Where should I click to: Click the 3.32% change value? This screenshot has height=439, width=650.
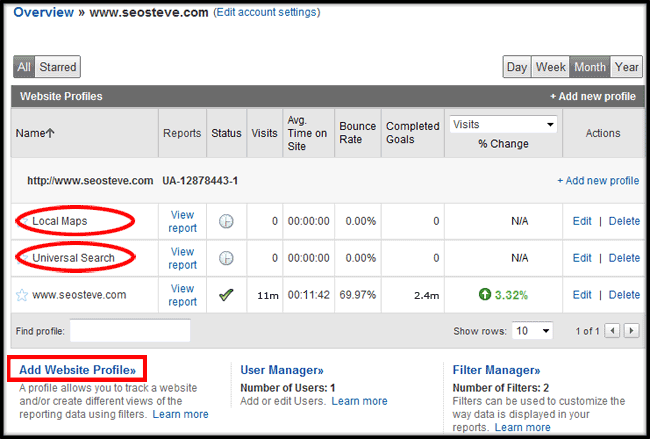[511, 295]
